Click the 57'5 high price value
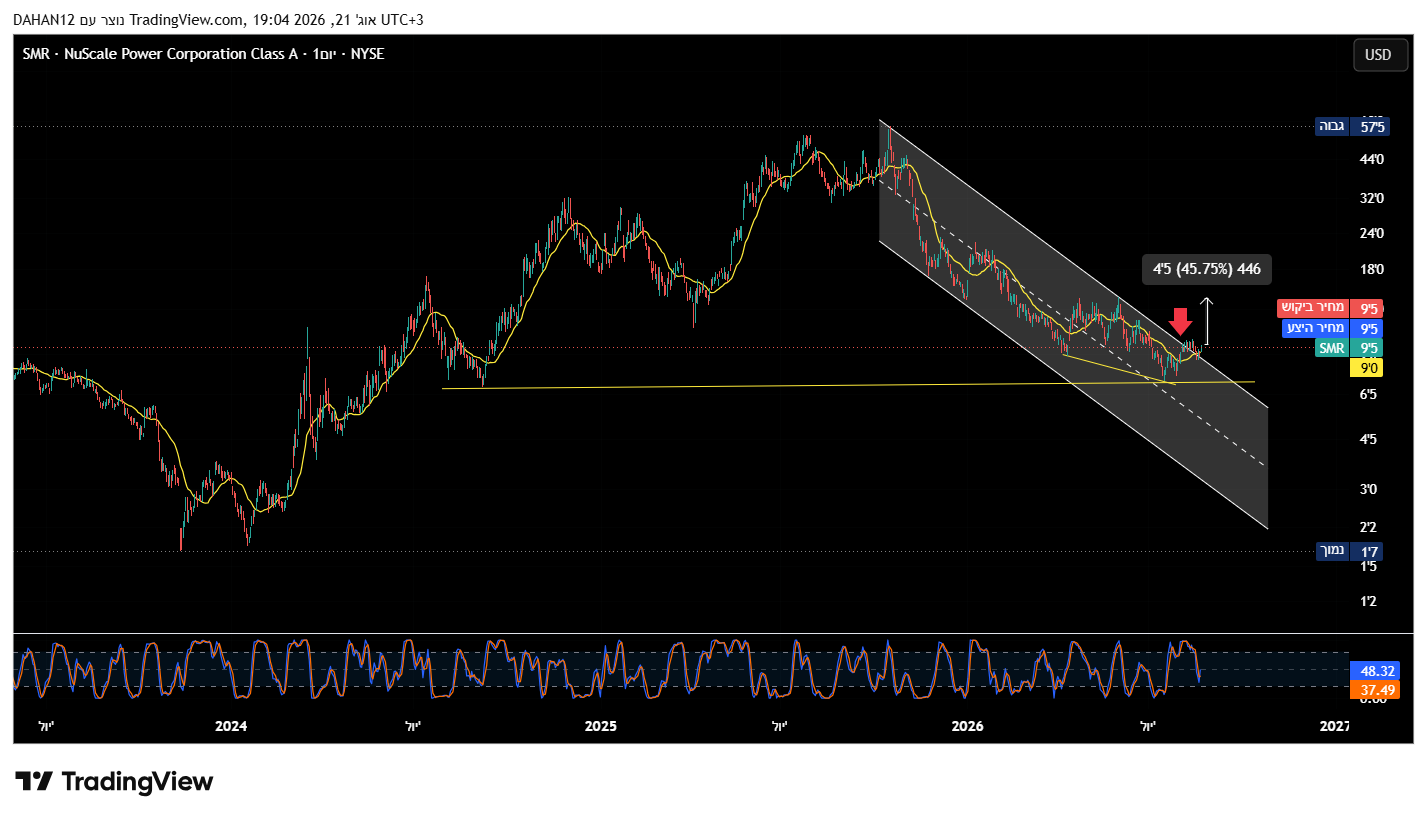This screenshot has width=1427, height=819. tap(1372, 126)
